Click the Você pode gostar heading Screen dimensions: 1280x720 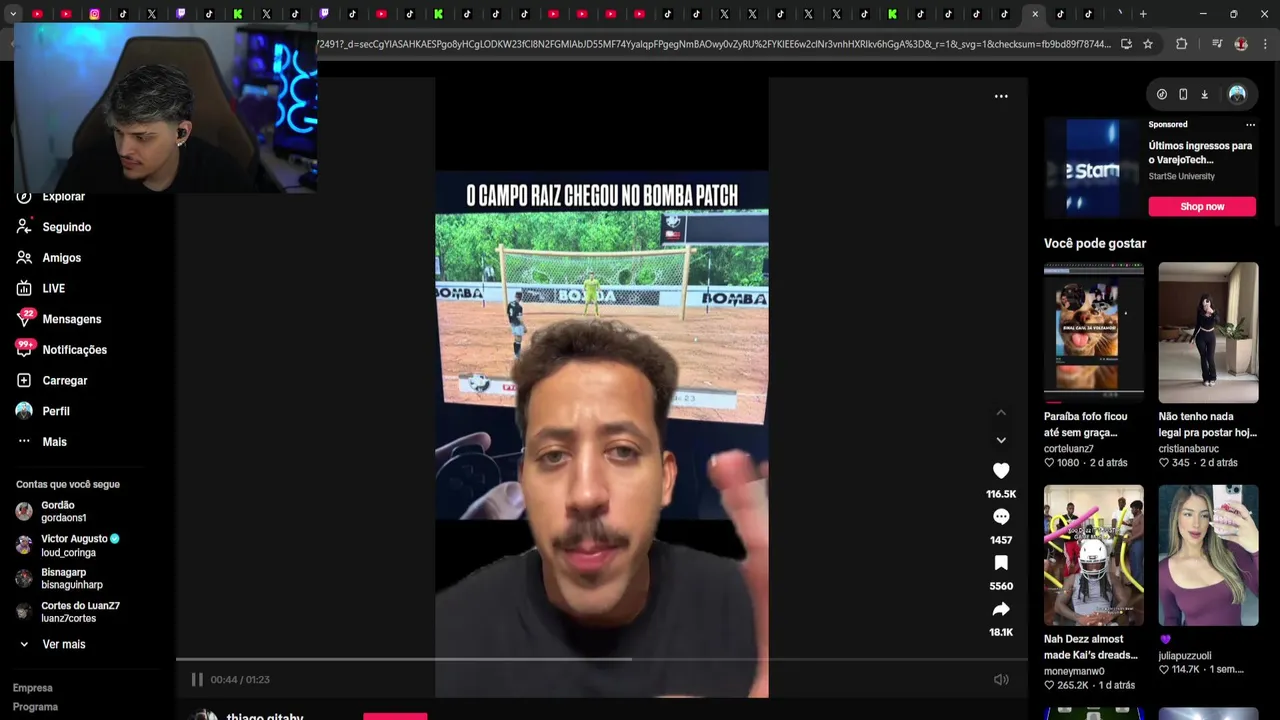click(x=1095, y=243)
